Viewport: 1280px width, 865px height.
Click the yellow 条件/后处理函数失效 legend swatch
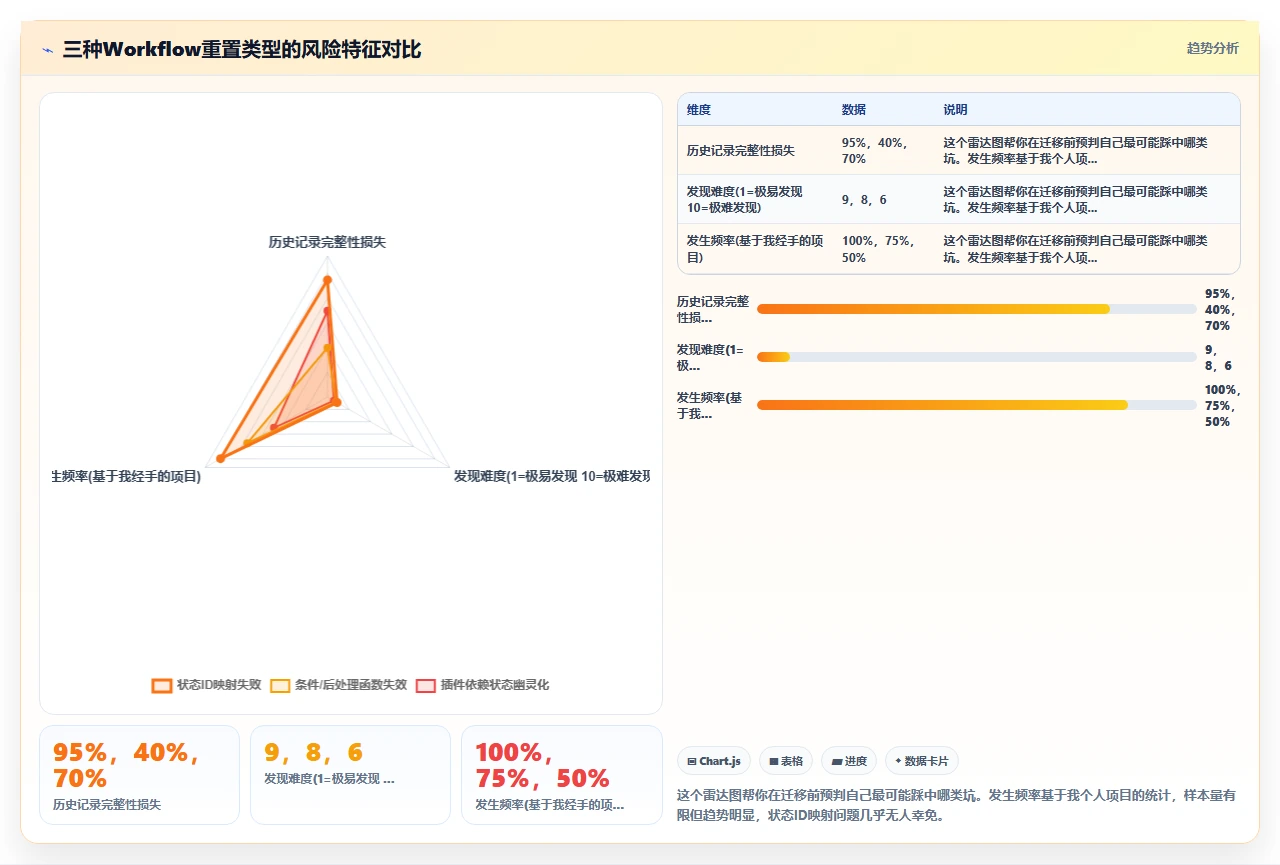(x=280, y=685)
